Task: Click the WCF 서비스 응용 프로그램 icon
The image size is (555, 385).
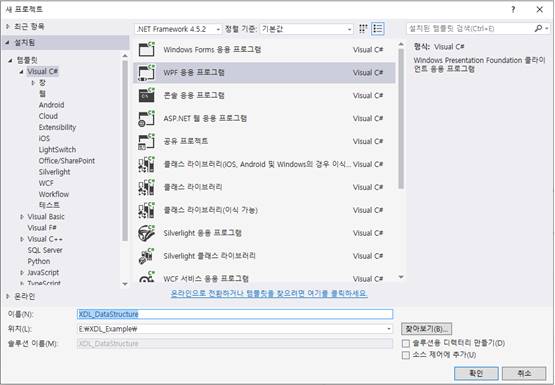Action: pos(146,277)
